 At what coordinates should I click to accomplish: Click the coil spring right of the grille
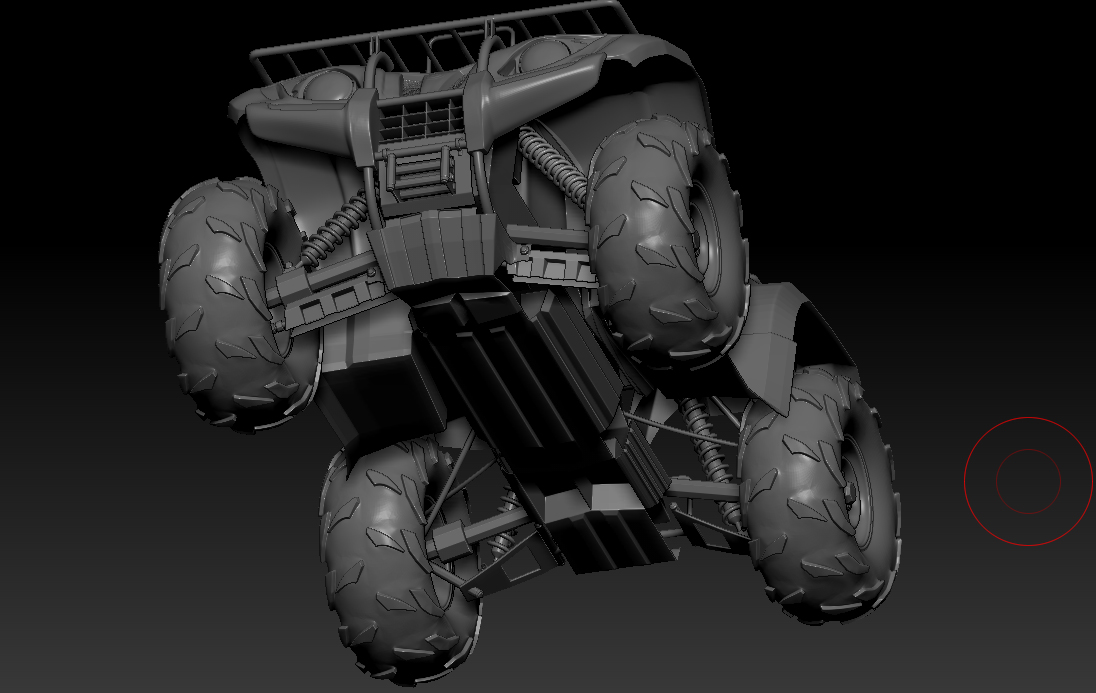click(555, 166)
